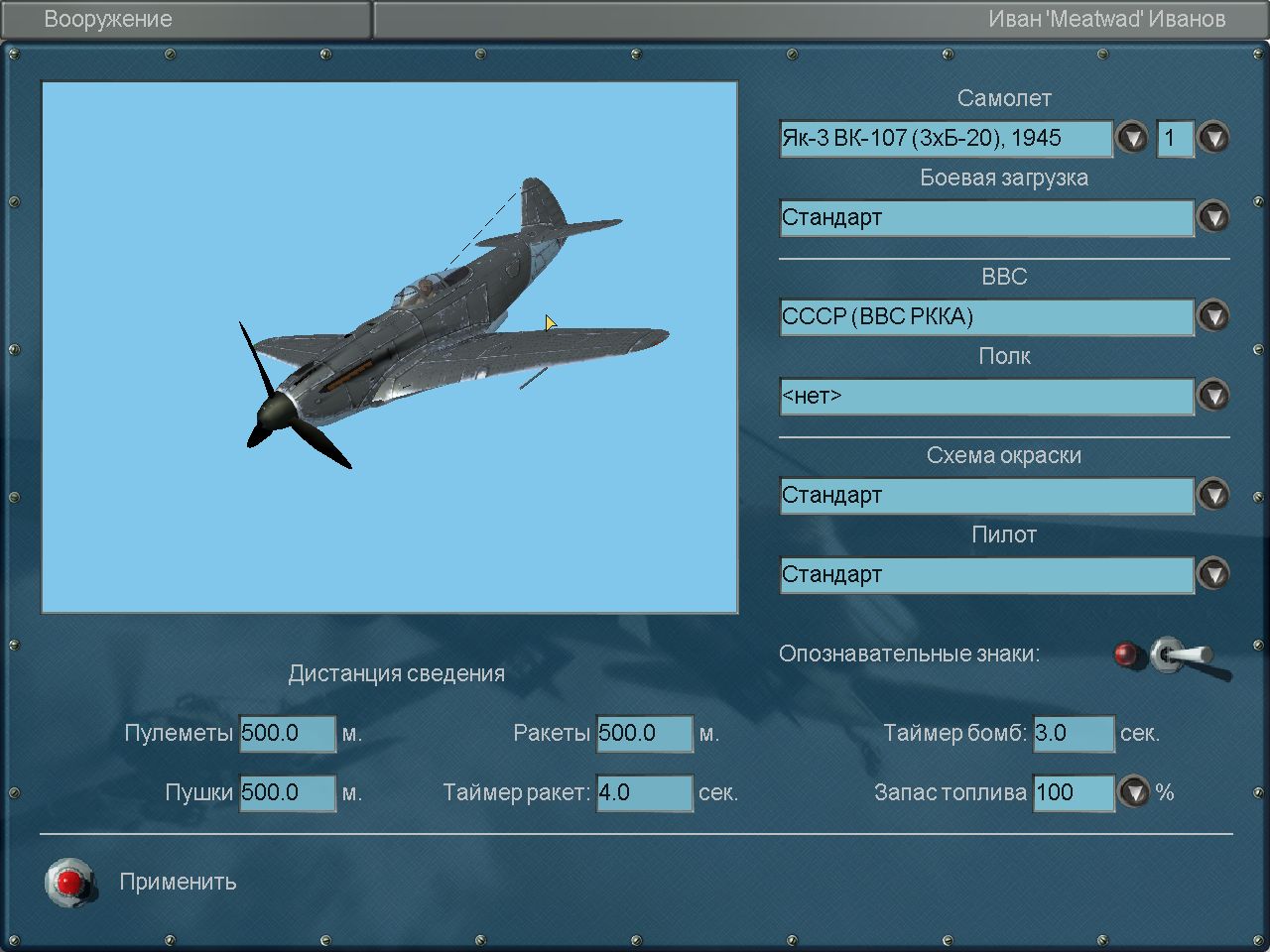The image size is (1270, 952).
Task: Click the Дистанция сведения heading
Action: 397,673
